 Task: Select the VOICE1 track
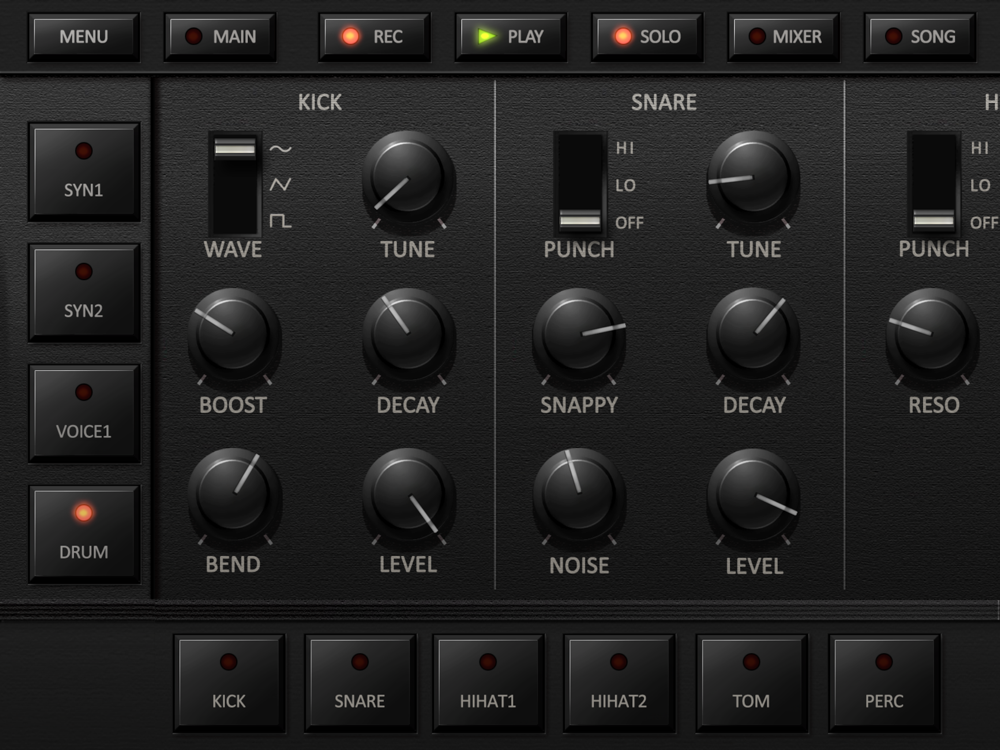coord(84,413)
